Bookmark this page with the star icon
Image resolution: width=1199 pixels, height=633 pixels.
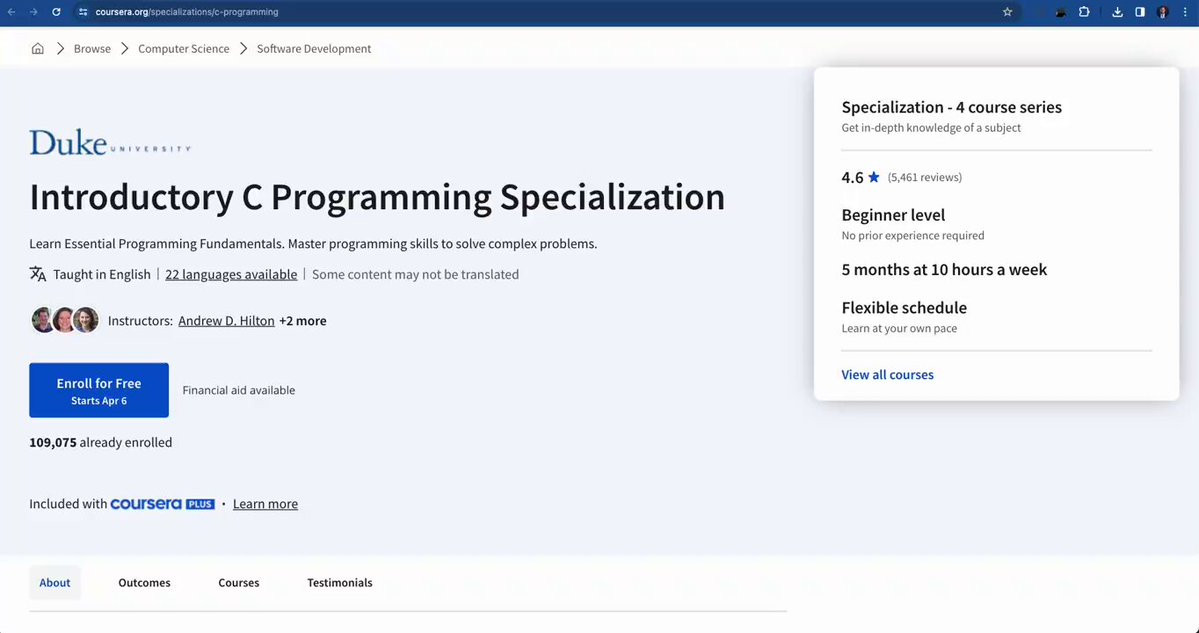click(x=1007, y=12)
